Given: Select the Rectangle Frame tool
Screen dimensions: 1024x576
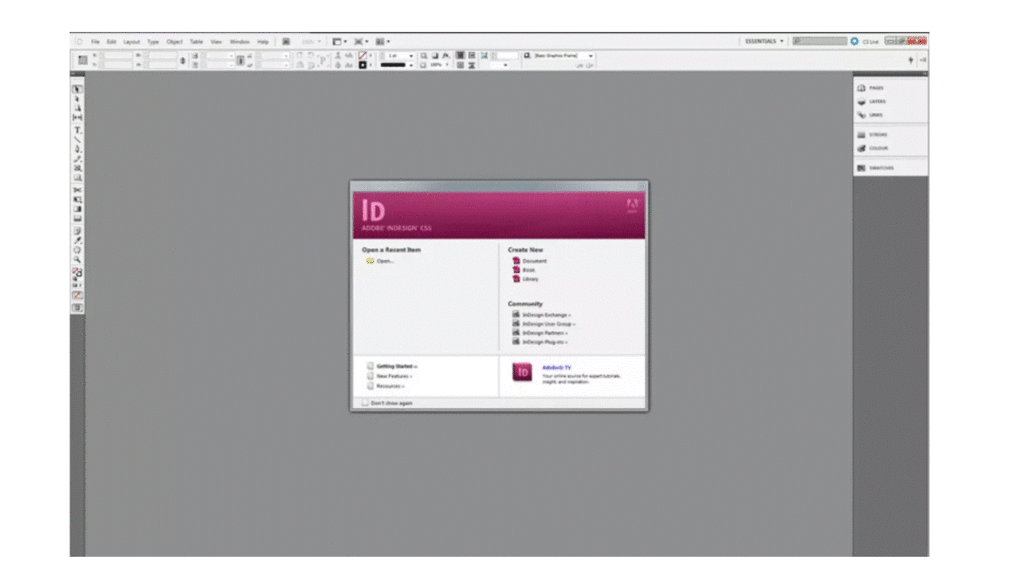Looking at the screenshot, I should pyautogui.click(x=77, y=168).
